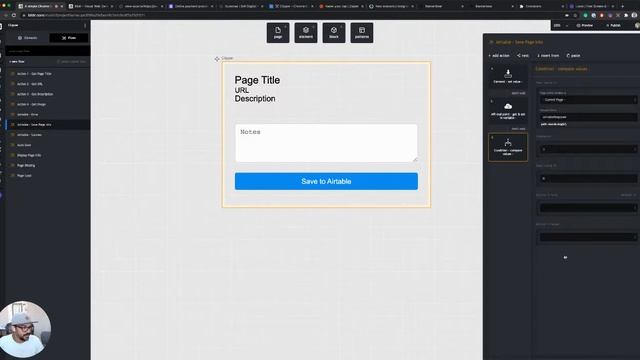Open flow 'action 1 - Get Page Title'
Screen dimensions: 640x360
[x=48, y=74]
